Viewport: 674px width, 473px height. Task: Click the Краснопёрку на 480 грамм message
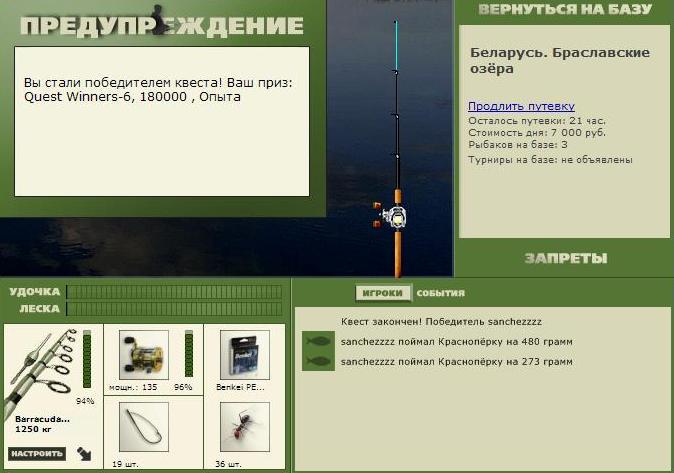pyautogui.click(x=456, y=342)
